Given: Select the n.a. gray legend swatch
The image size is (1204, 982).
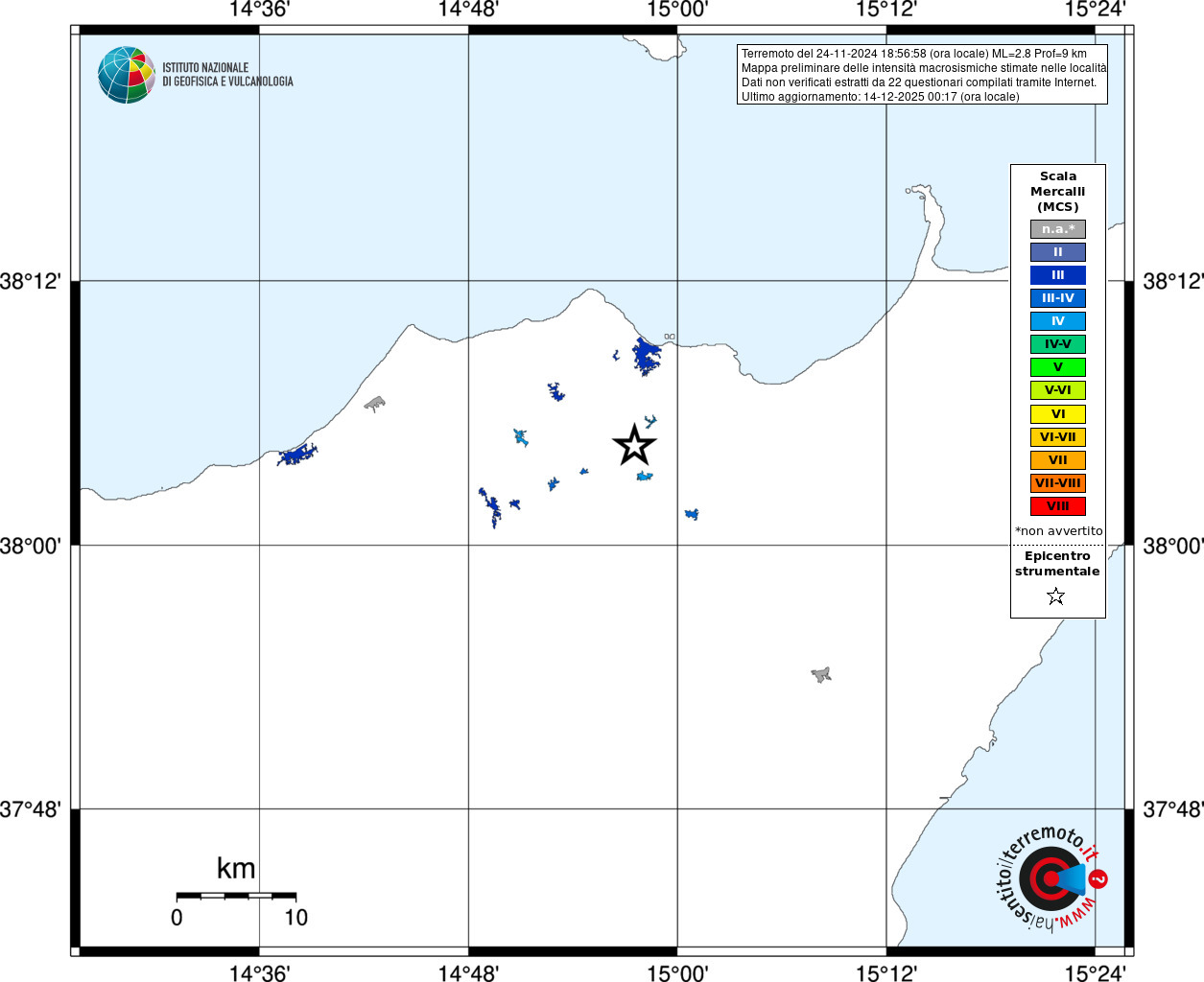Looking at the screenshot, I should click(1058, 229).
